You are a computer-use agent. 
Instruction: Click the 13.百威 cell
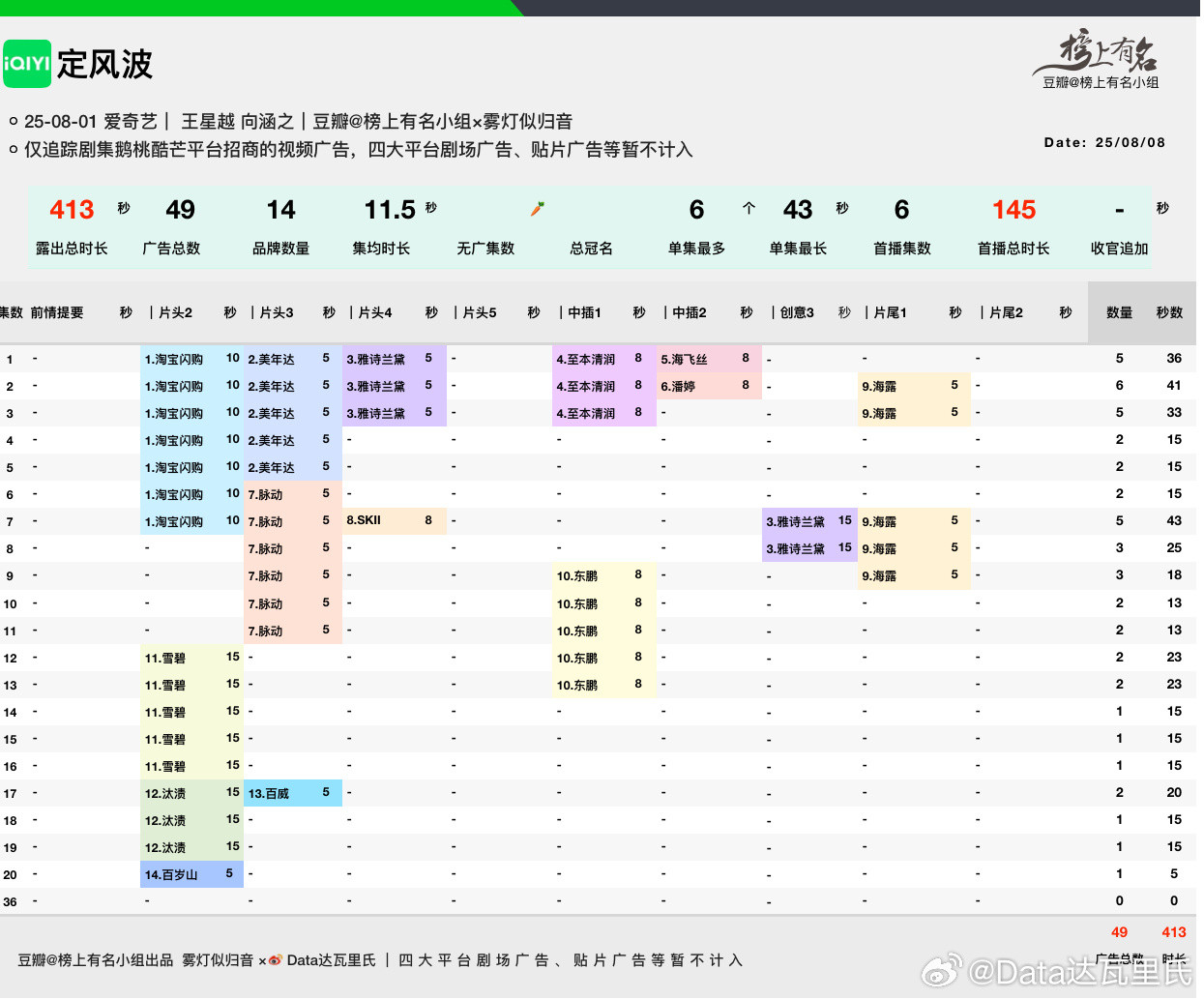tap(269, 793)
